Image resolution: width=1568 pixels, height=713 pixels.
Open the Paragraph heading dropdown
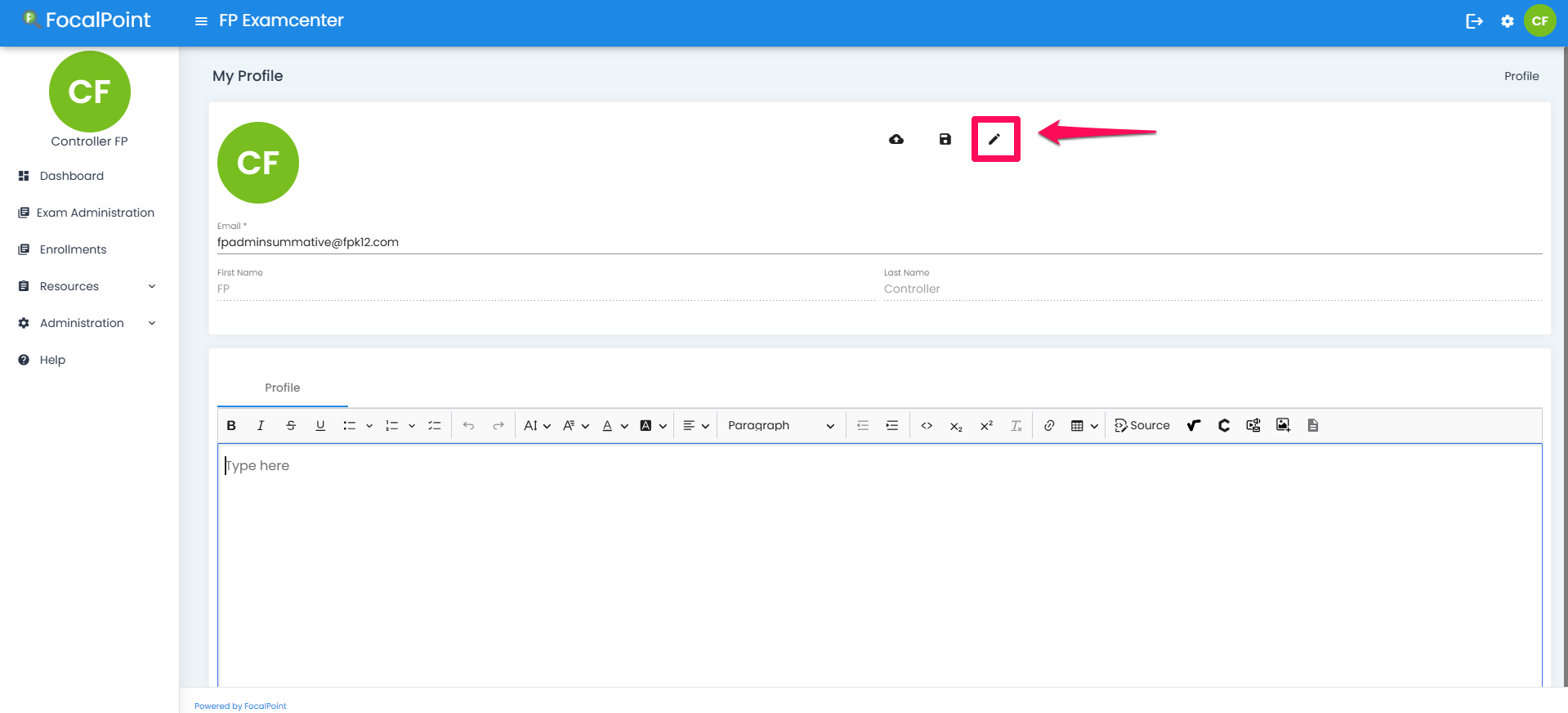point(780,425)
